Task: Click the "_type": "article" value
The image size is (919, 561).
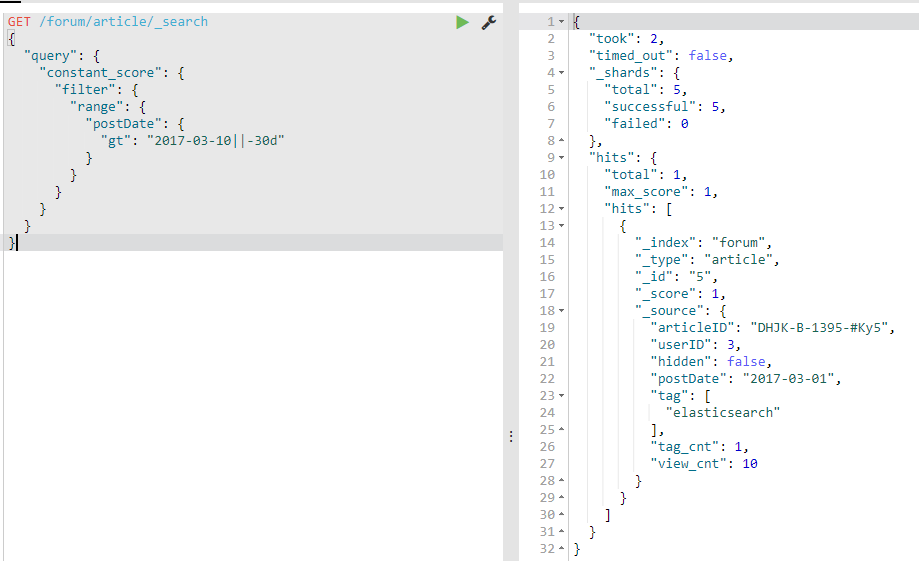Action: (738, 260)
